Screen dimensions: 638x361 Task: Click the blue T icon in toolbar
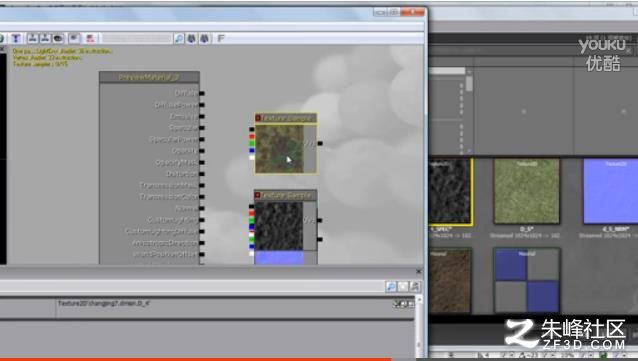(x=16, y=38)
